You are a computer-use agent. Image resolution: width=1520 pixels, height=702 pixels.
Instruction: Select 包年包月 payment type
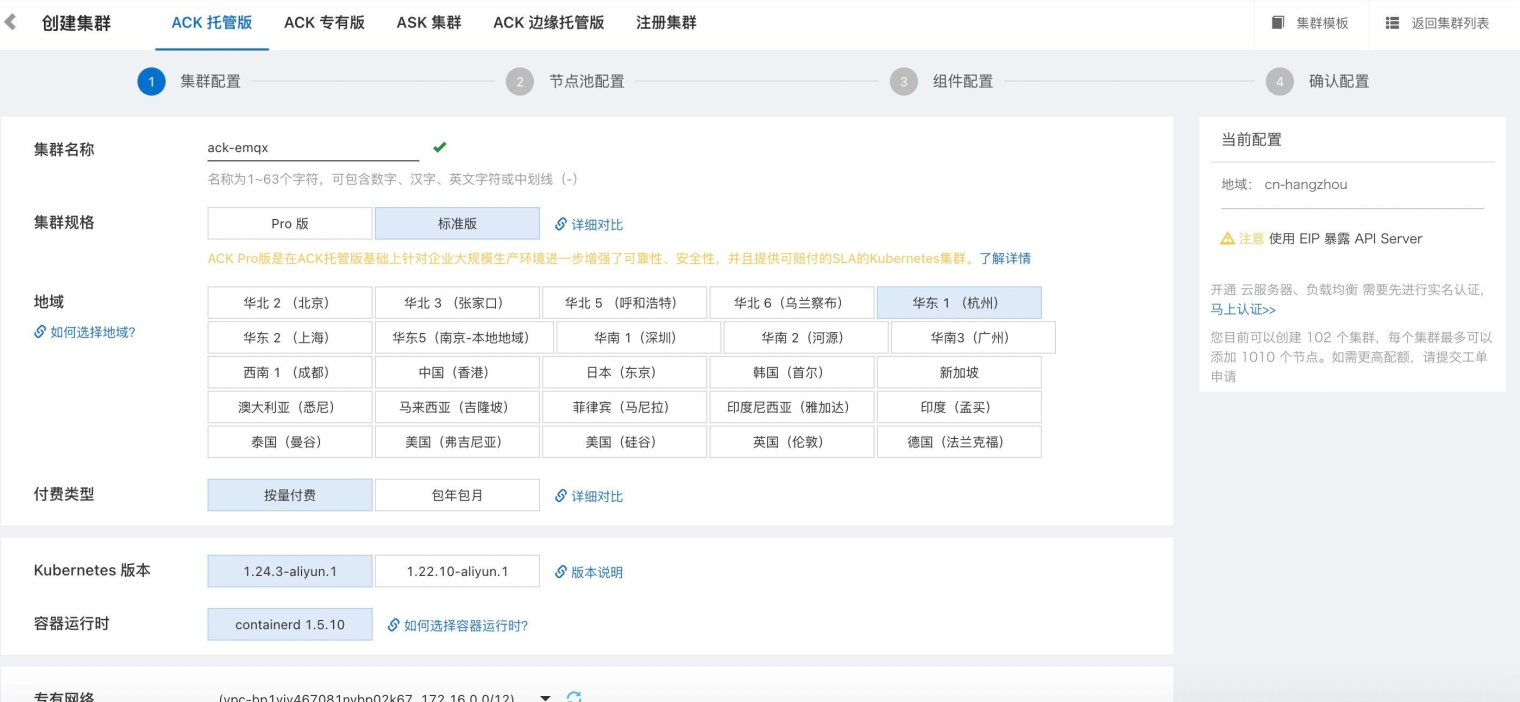tap(457, 494)
